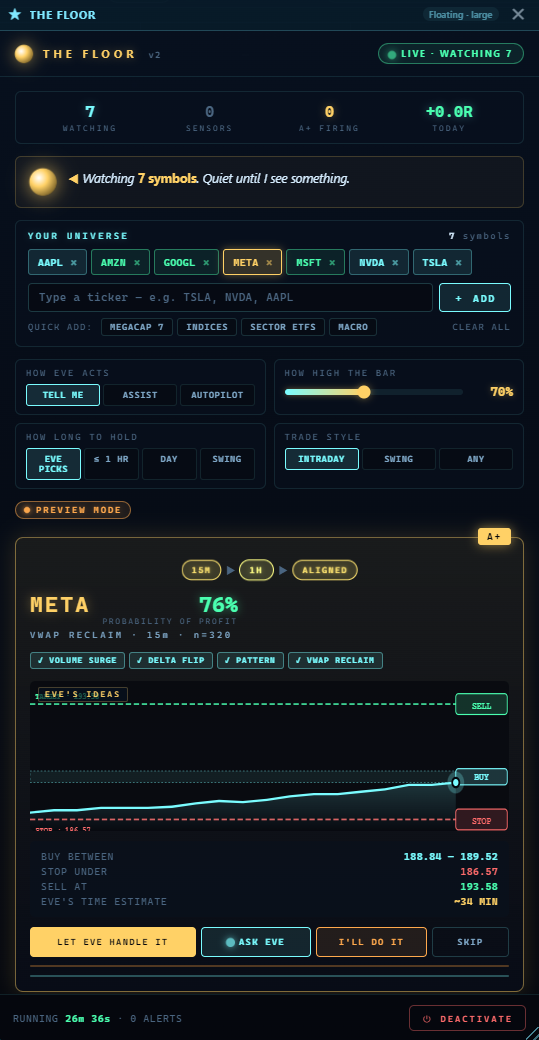Click the DEACTIVATE power button
Screen dimensions: 539x1040
point(467,1018)
